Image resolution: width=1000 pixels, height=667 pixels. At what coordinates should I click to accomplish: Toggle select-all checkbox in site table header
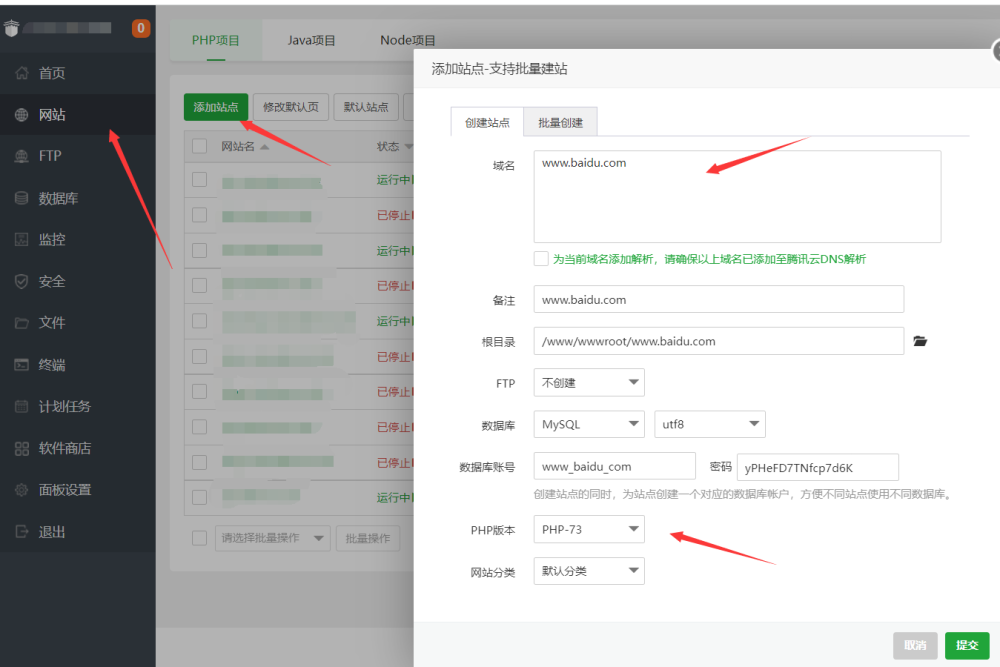tap(199, 146)
